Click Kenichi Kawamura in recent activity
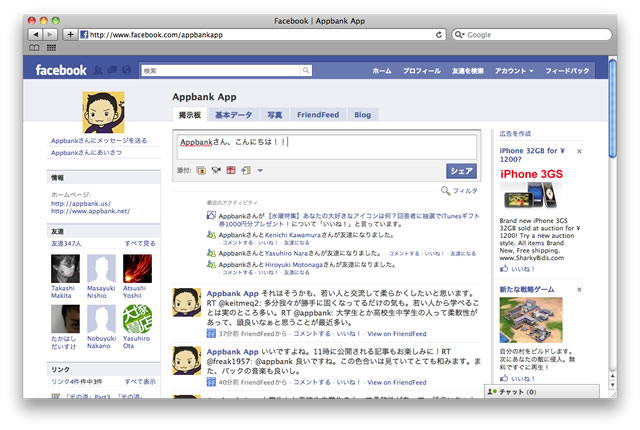 [293, 235]
